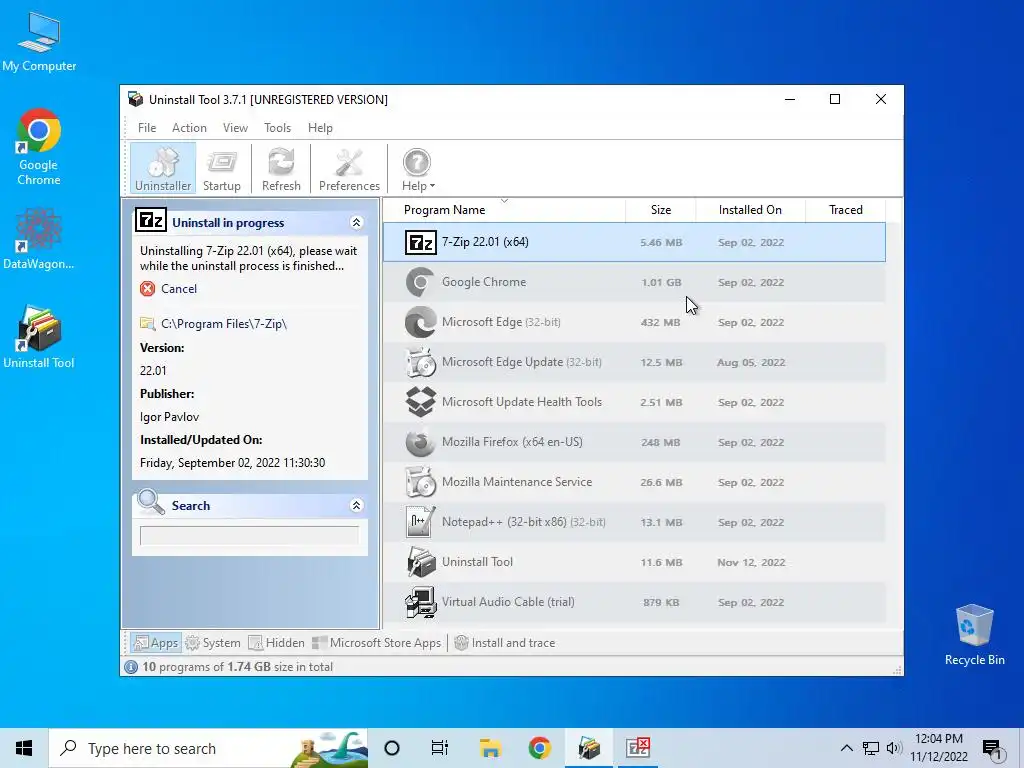
Task: Open File Explorer from taskbar
Action: pyautogui.click(x=490, y=748)
